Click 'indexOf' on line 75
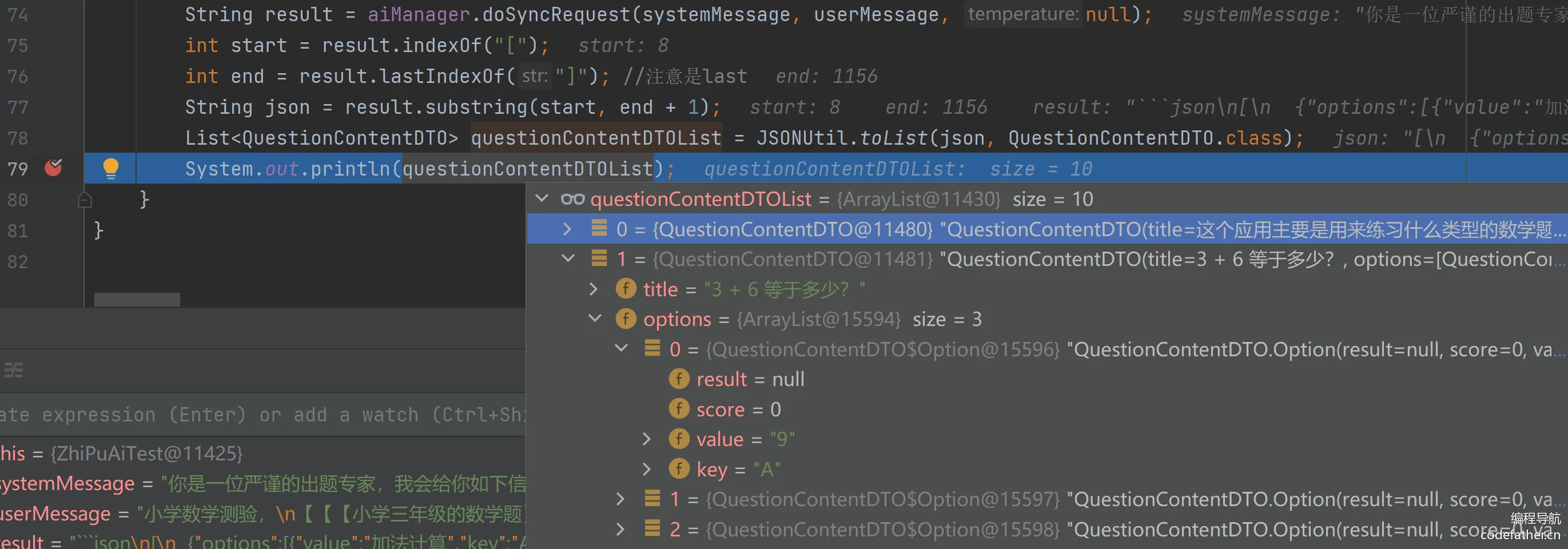Screen dimensions: 1568x549 (442, 46)
